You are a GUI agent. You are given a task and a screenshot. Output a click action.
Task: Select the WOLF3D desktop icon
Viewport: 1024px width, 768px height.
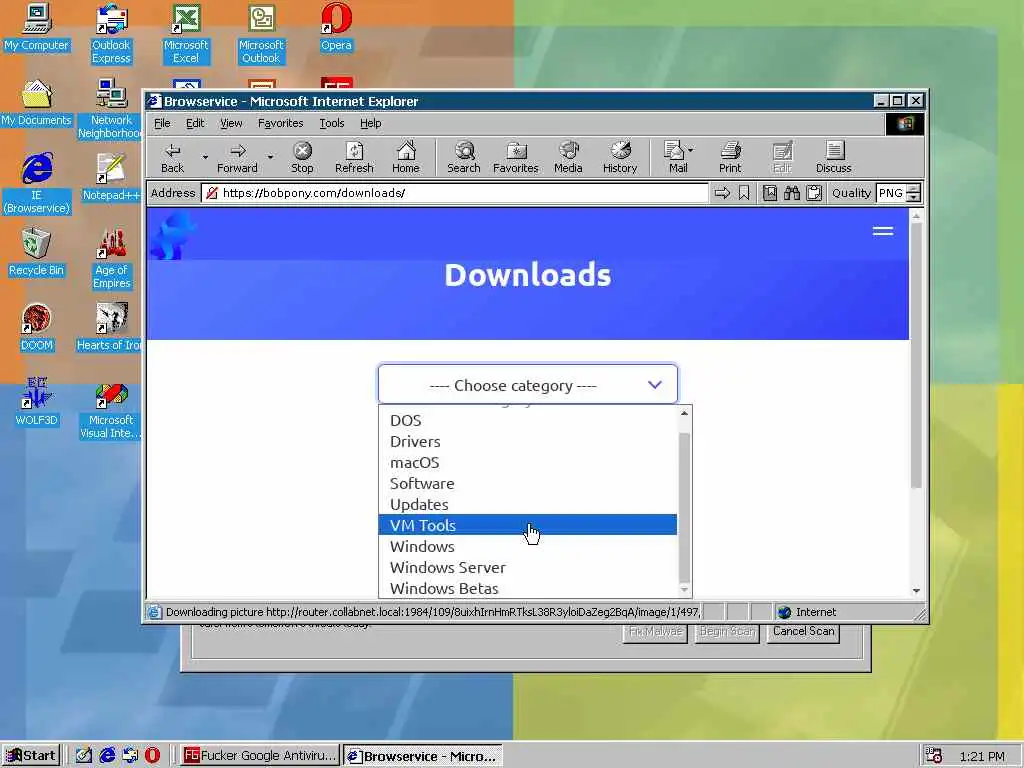pyautogui.click(x=36, y=402)
